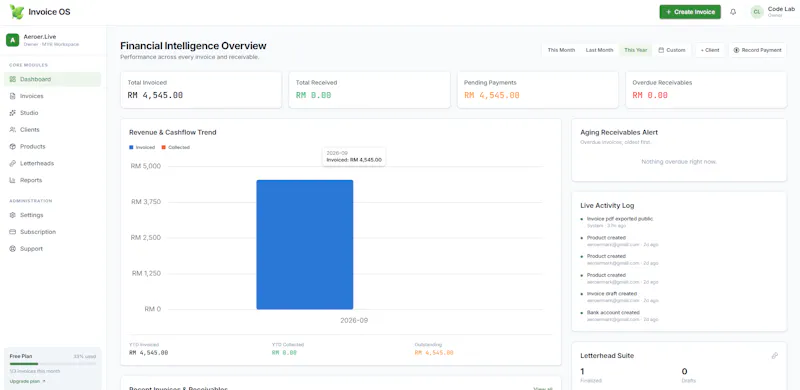800x390 pixels.
Task: Open the Aeroer.Live workspace switcher
Action: pos(53,40)
